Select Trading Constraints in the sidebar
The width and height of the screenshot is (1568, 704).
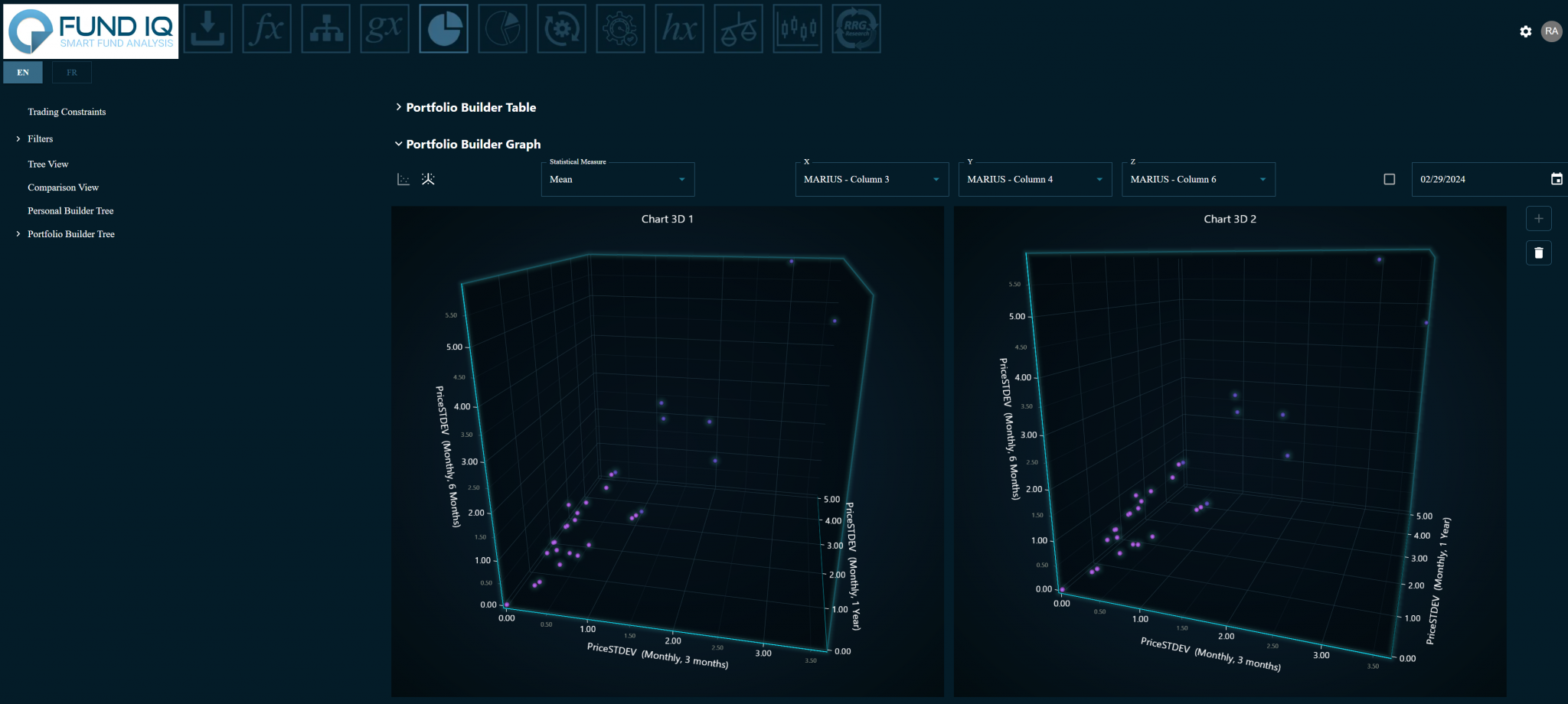click(67, 112)
